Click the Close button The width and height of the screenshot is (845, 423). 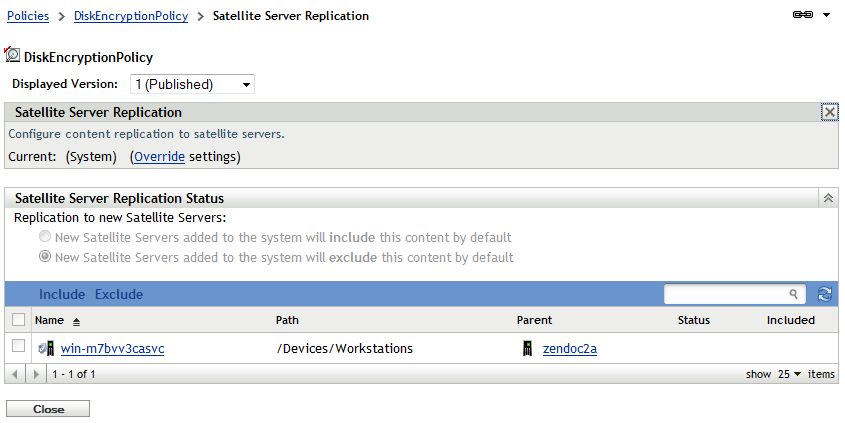(x=48, y=409)
